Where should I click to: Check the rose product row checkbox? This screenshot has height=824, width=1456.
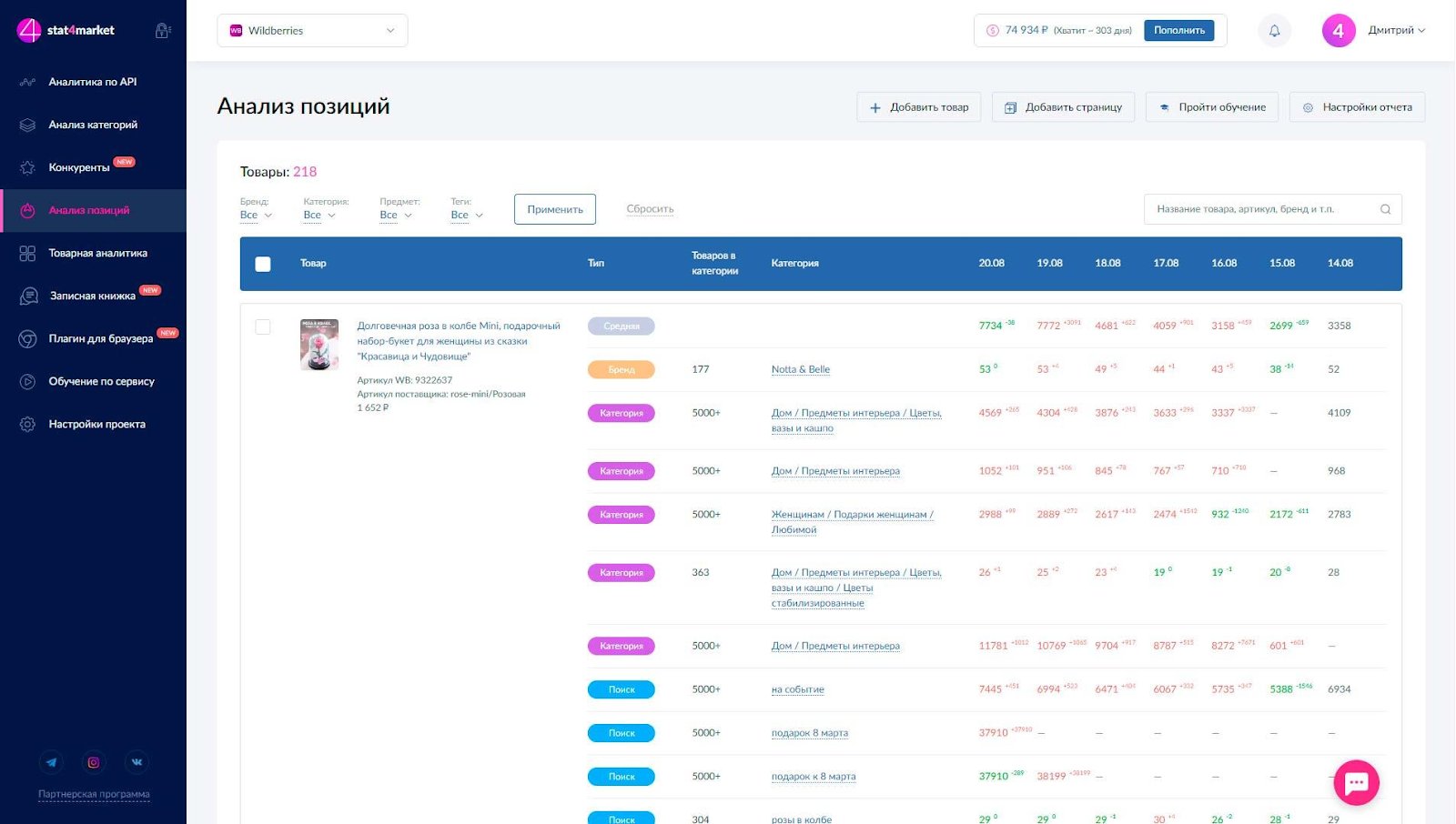pos(263,327)
